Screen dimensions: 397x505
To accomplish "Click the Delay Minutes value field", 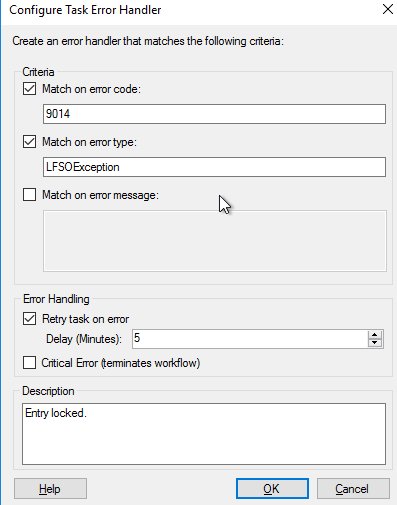I will [250, 339].
